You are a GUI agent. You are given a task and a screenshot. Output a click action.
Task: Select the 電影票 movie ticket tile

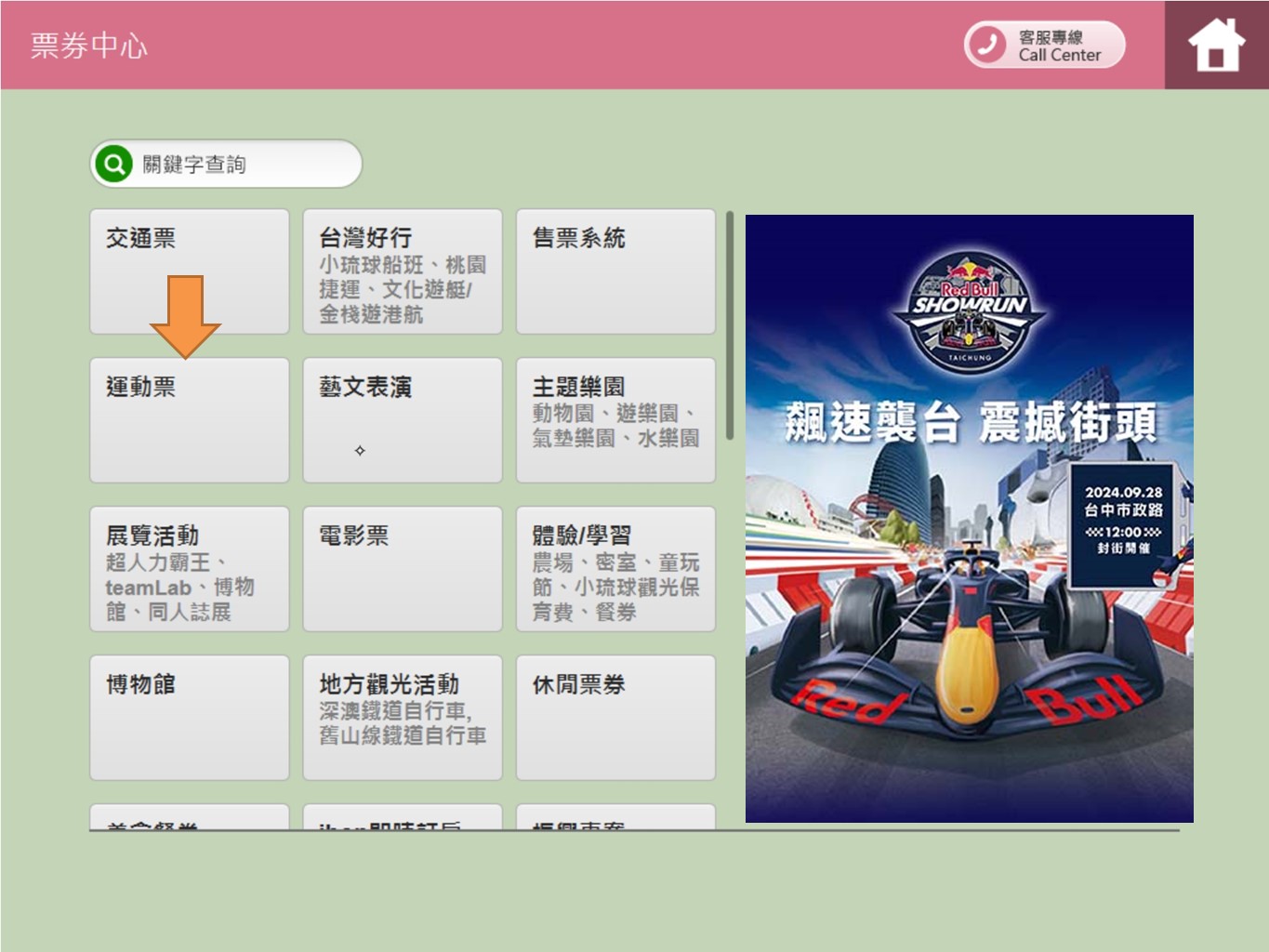point(402,568)
